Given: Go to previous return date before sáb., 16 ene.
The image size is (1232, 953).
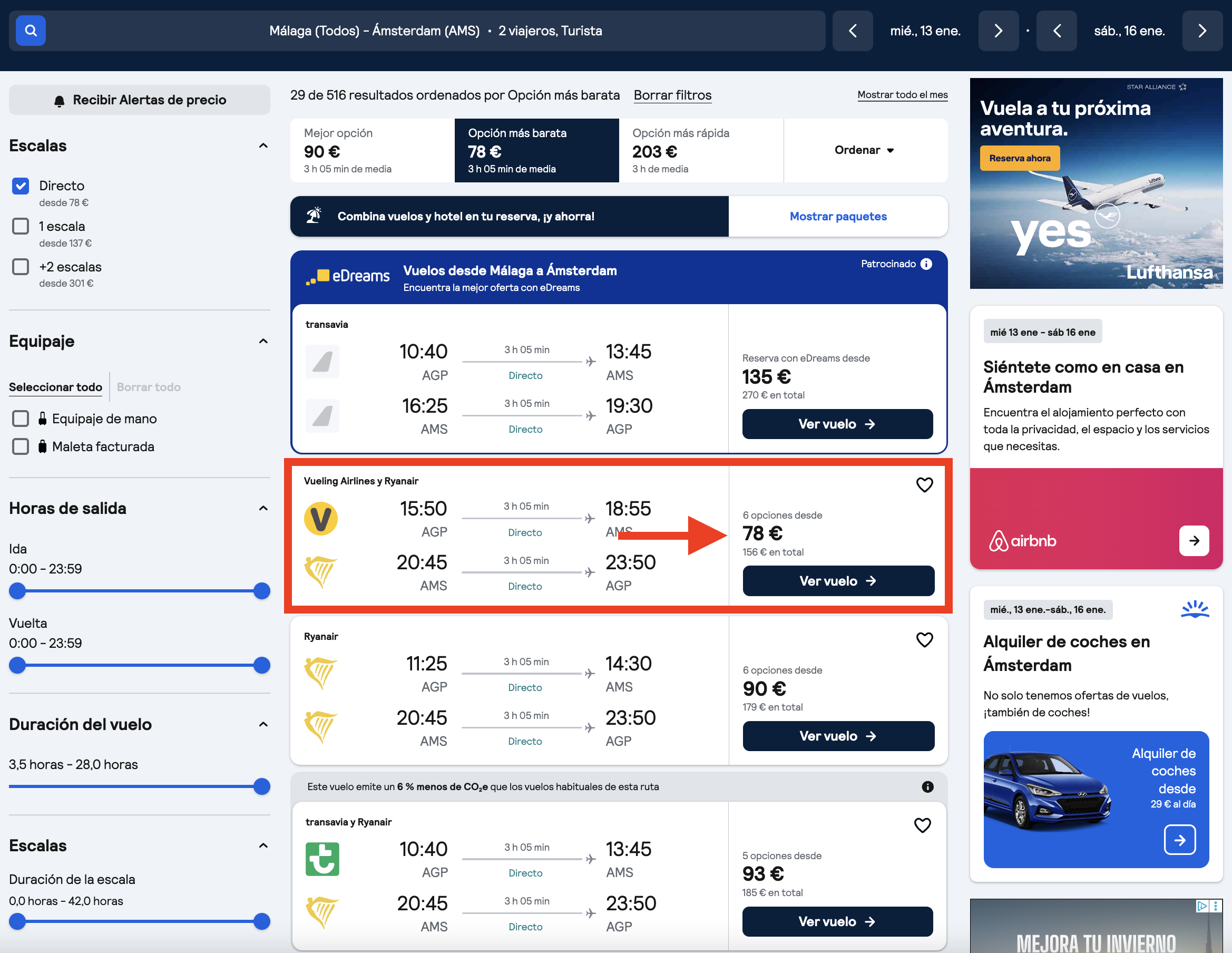Looking at the screenshot, I should point(1057,31).
